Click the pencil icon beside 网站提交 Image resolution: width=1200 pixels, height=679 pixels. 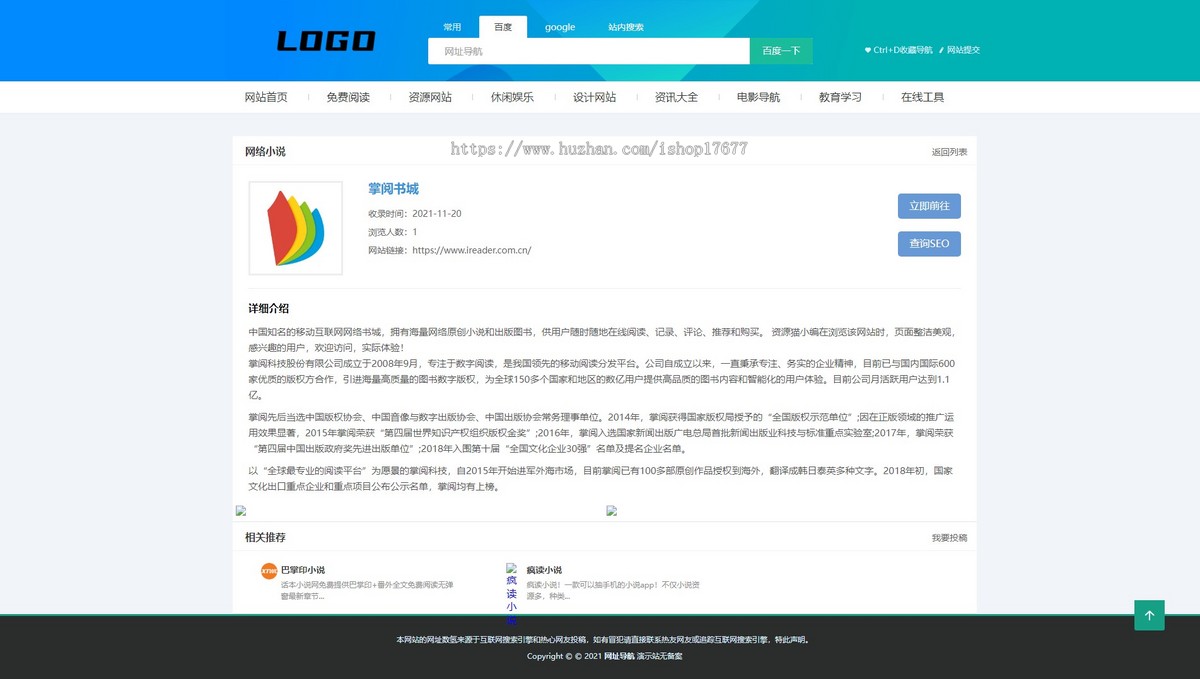[941, 50]
